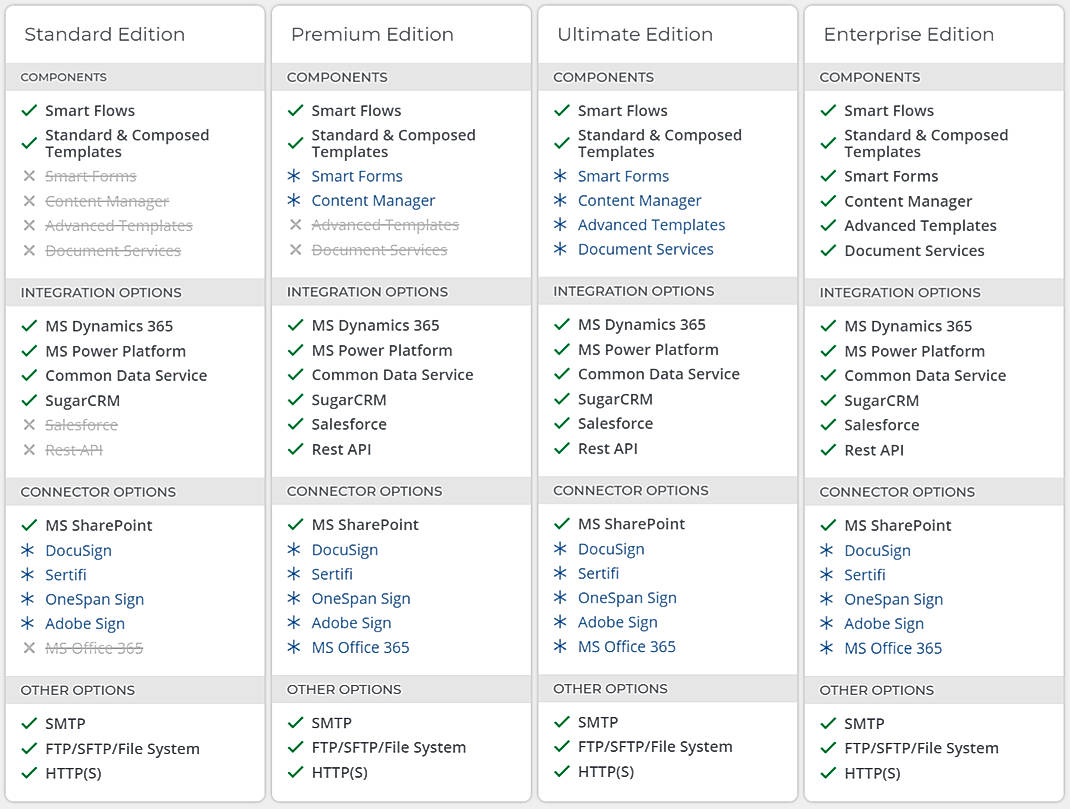This screenshot has height=809, width=1070.
Task: Open the Adobe Sign link under Ultimate Edition
Action: 618,621
